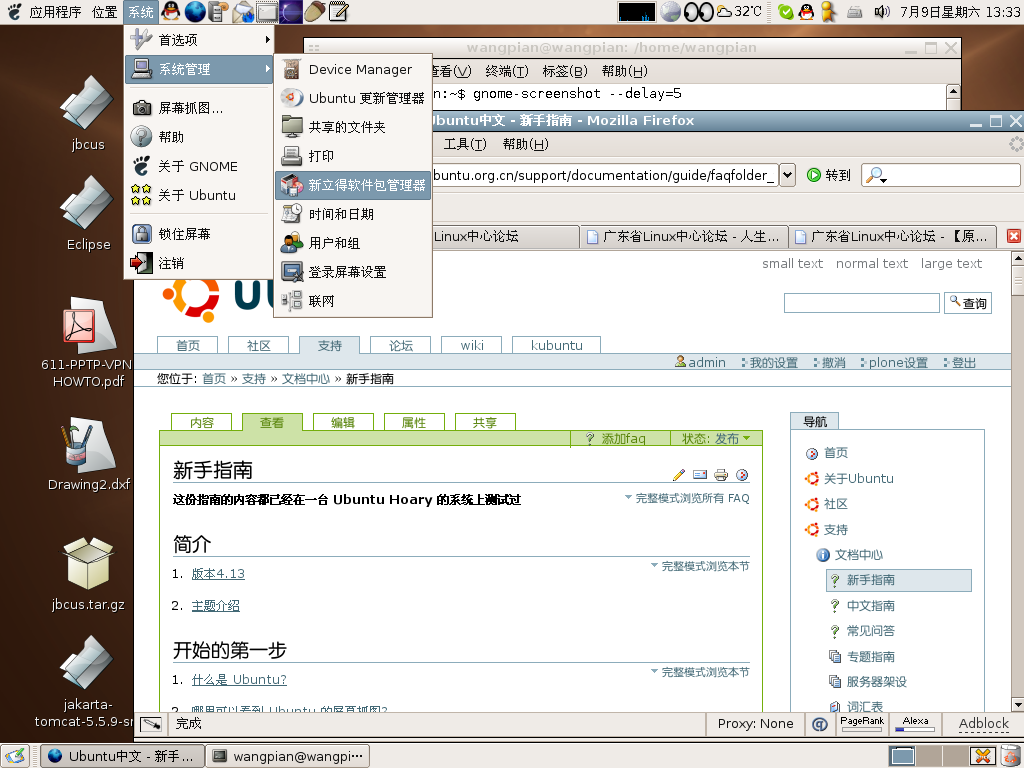Image resolution: width=1024 pixels, height=768 pixels.
Task: Open the 常见问答 navigation item
Action: pos(871,631)
